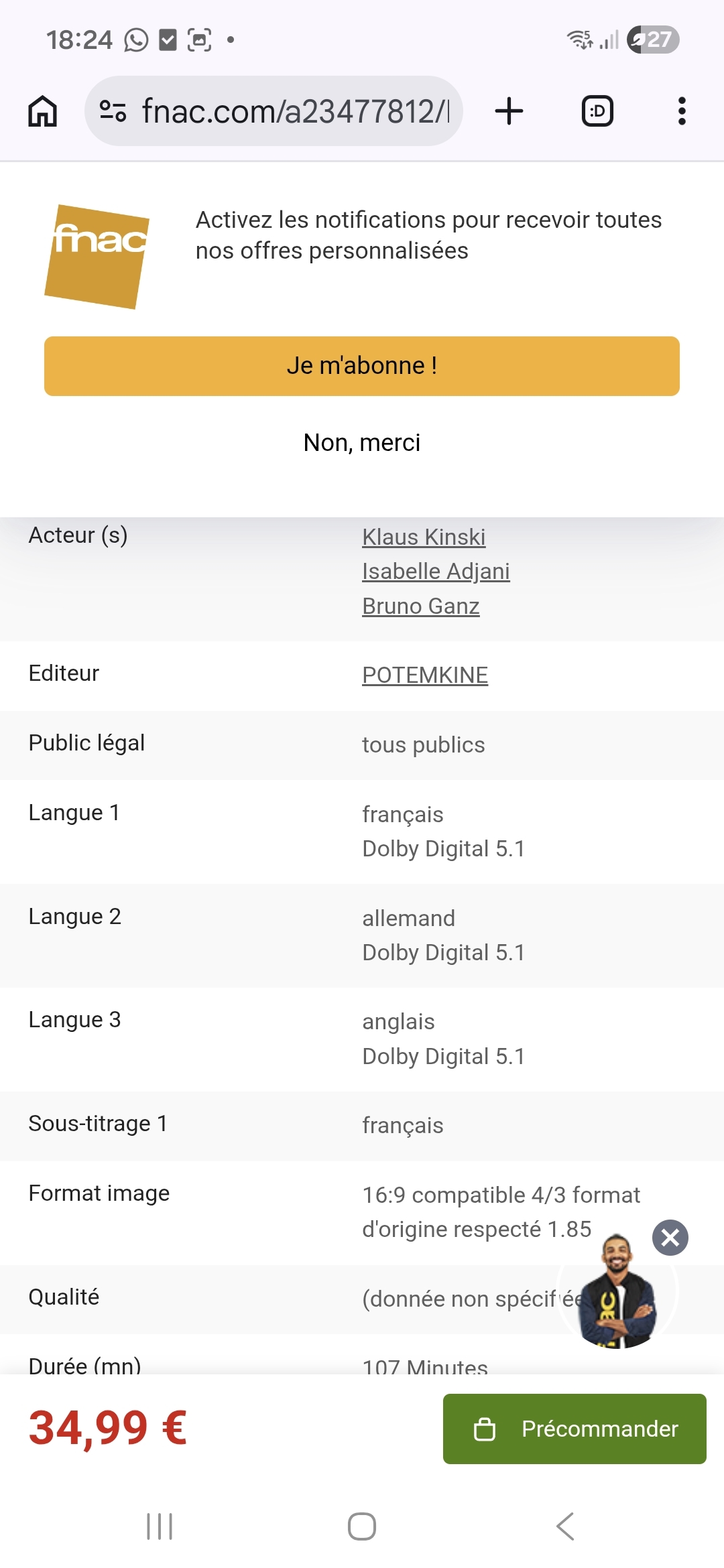Tap the Wi-Fi status icon

[x=580, y=40]
